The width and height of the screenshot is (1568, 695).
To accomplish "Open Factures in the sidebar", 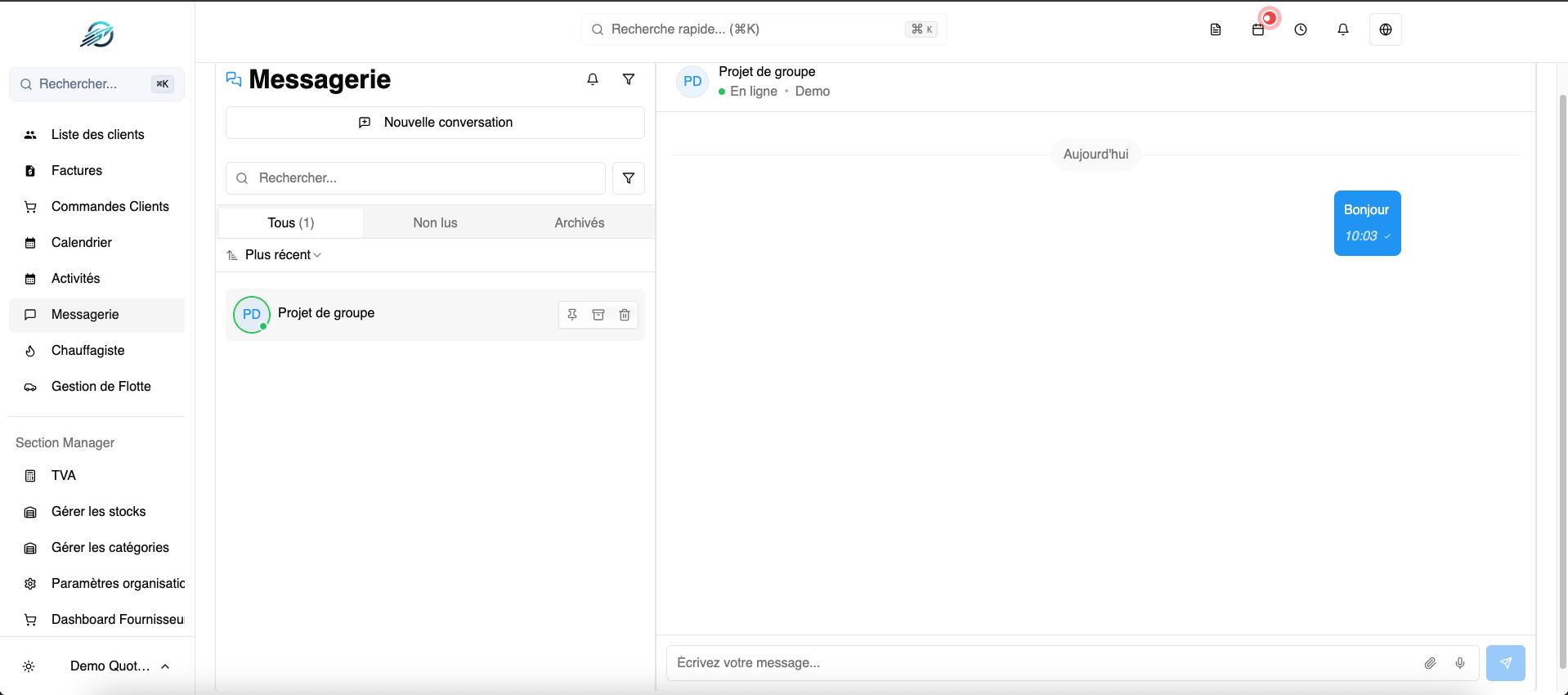I will [77, 171].
